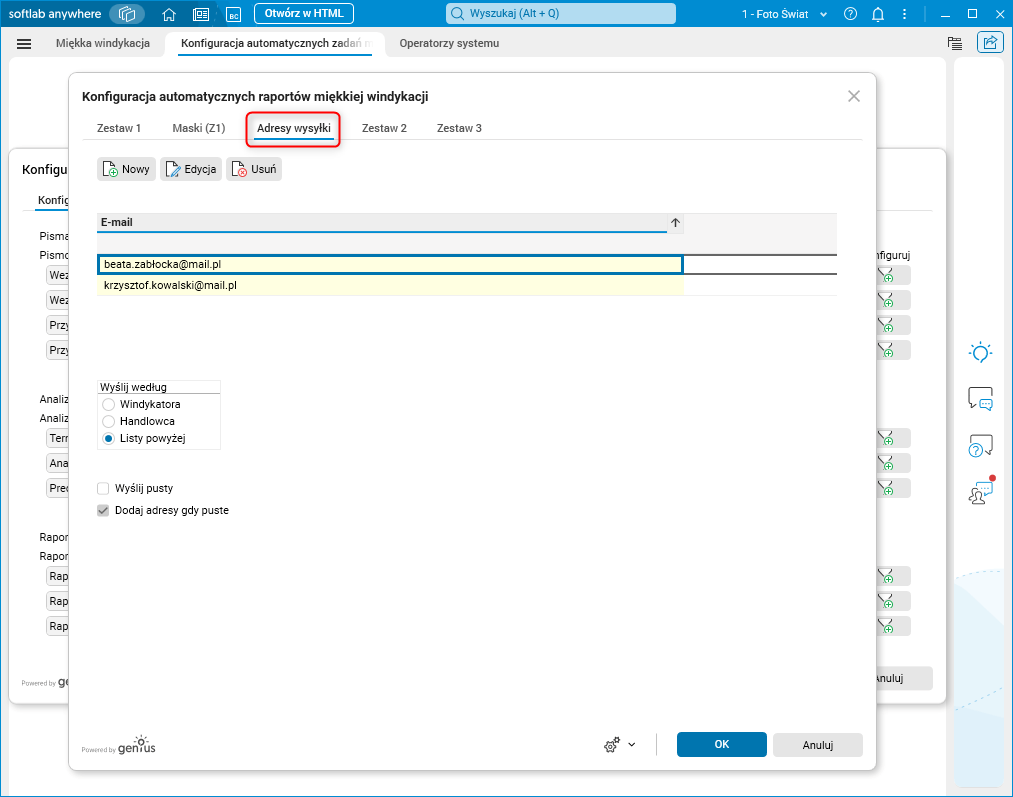
Task: Click the BC window icon in title bar
Action: 233,14
